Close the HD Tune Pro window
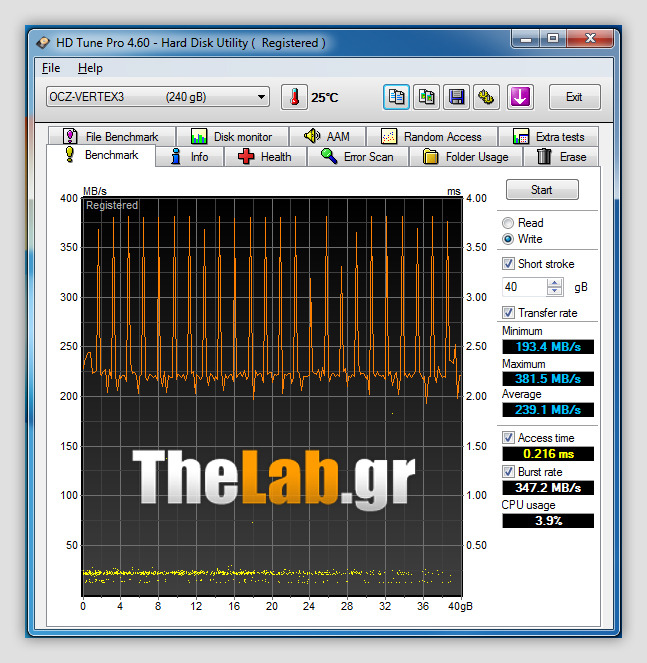This screenshot has width=647, height=663. (x=590, y=39)
